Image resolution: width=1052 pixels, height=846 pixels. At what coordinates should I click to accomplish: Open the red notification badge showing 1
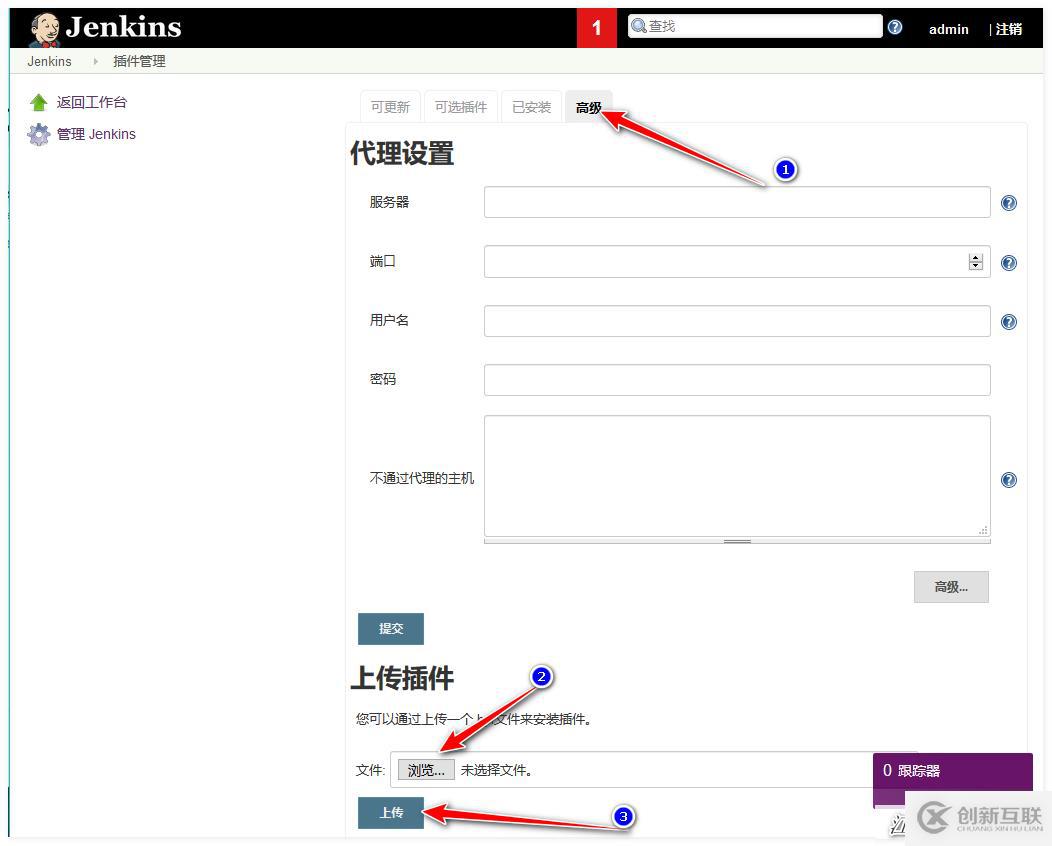[596, 28]
